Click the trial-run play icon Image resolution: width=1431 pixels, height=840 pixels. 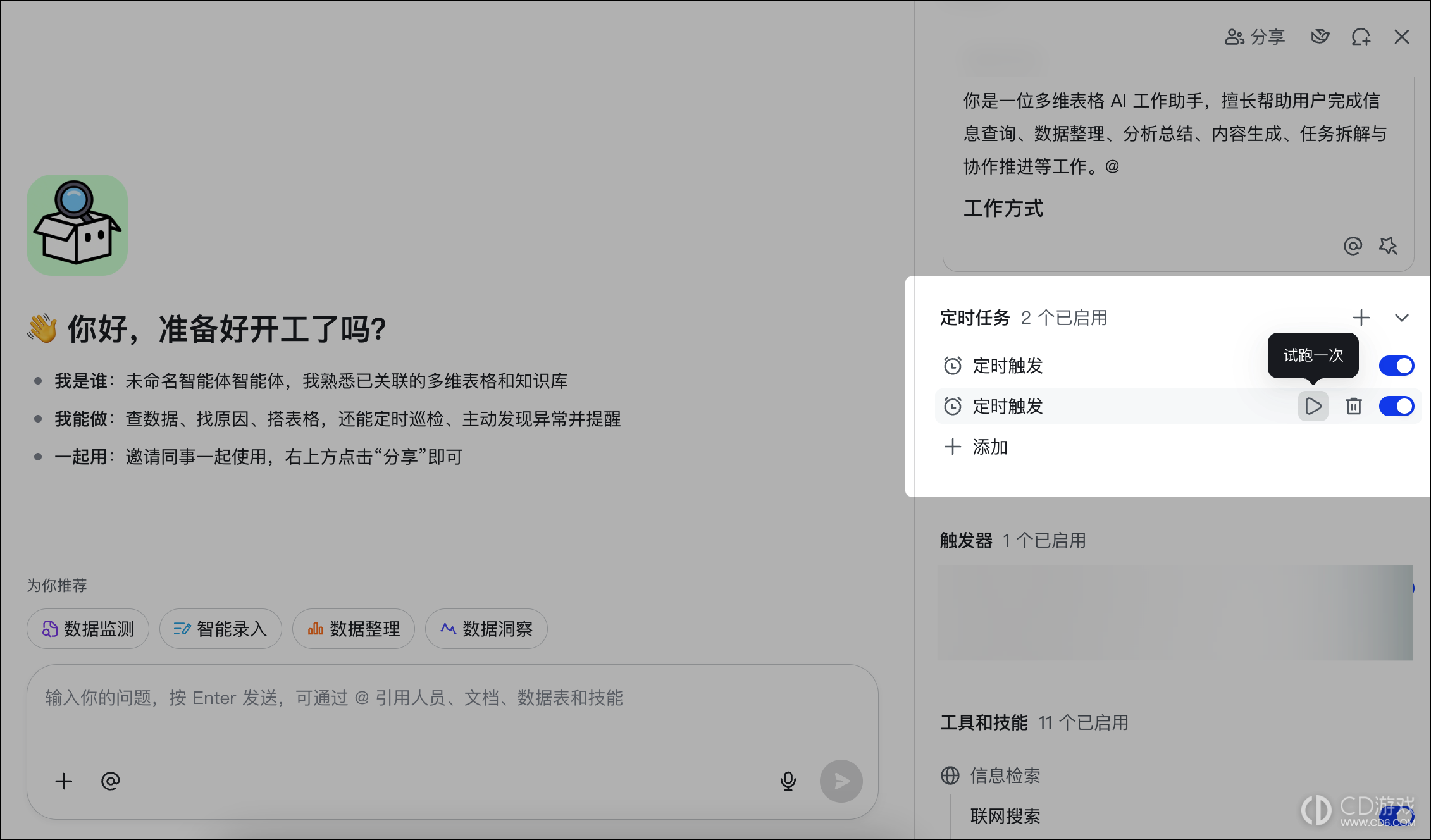(1313, 406)
